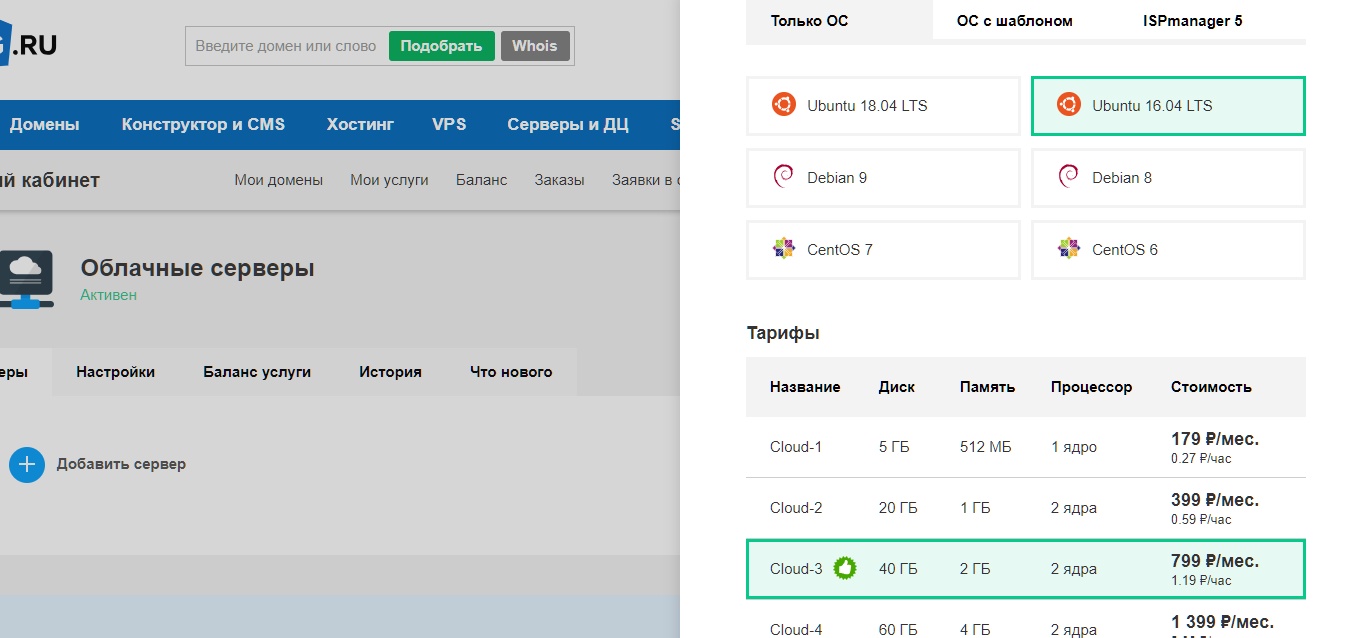Open the Что нового tab
The height and width of the screenshot is (638, 1351).
pos(511,371)
